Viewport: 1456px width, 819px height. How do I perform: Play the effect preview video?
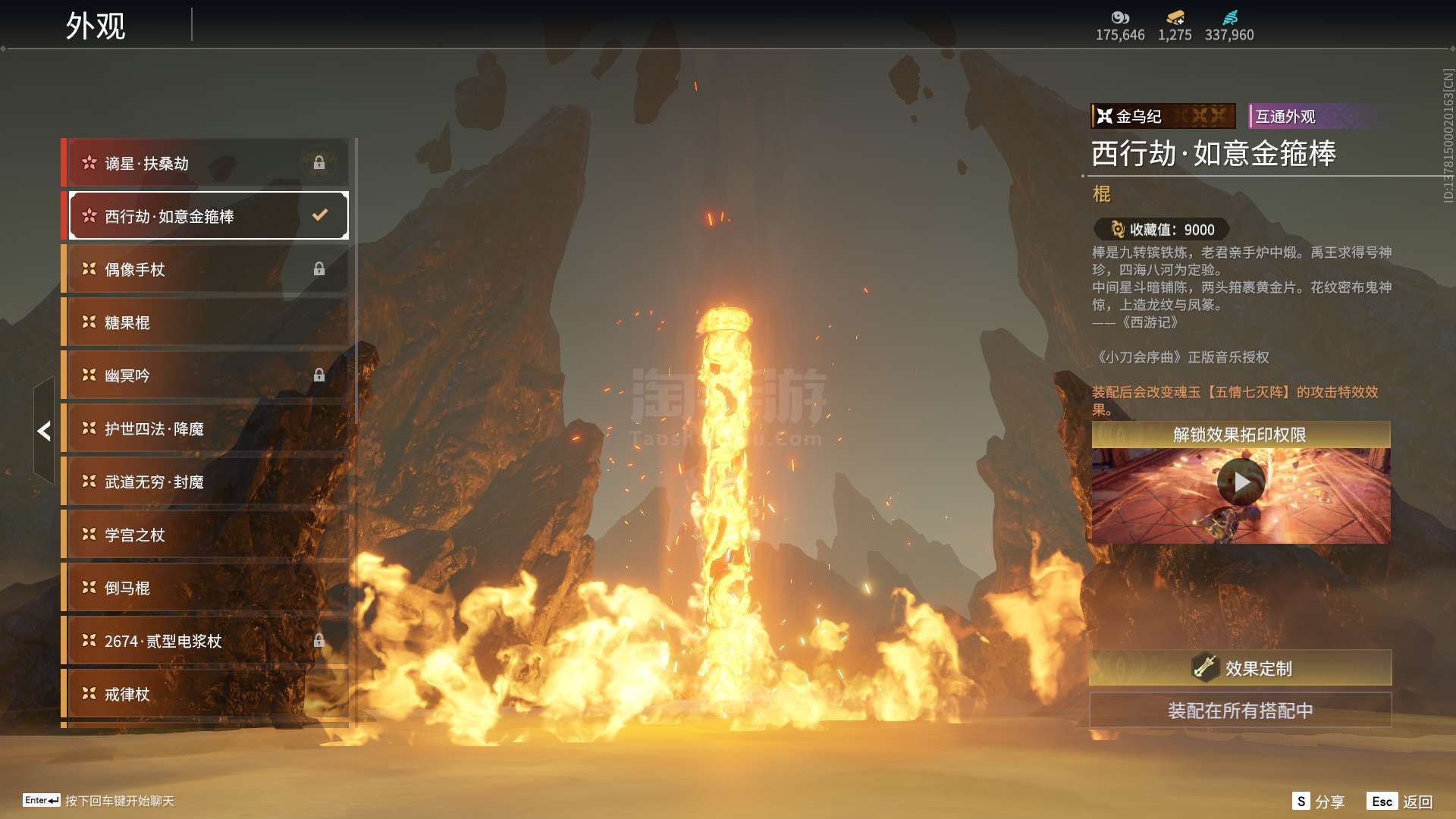(x=1240, y=482)
